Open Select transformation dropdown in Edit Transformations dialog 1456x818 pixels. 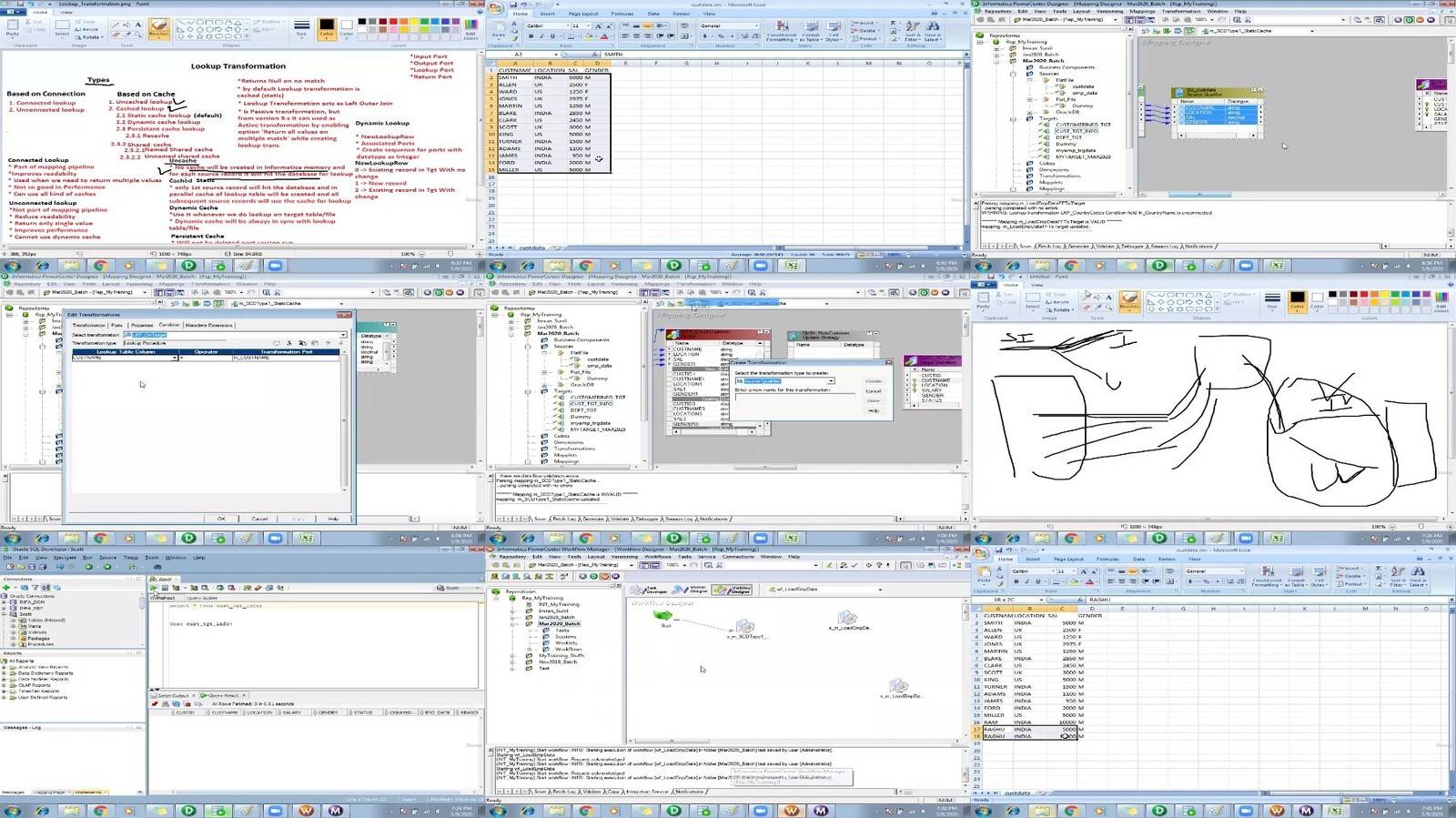click(343, 335)
